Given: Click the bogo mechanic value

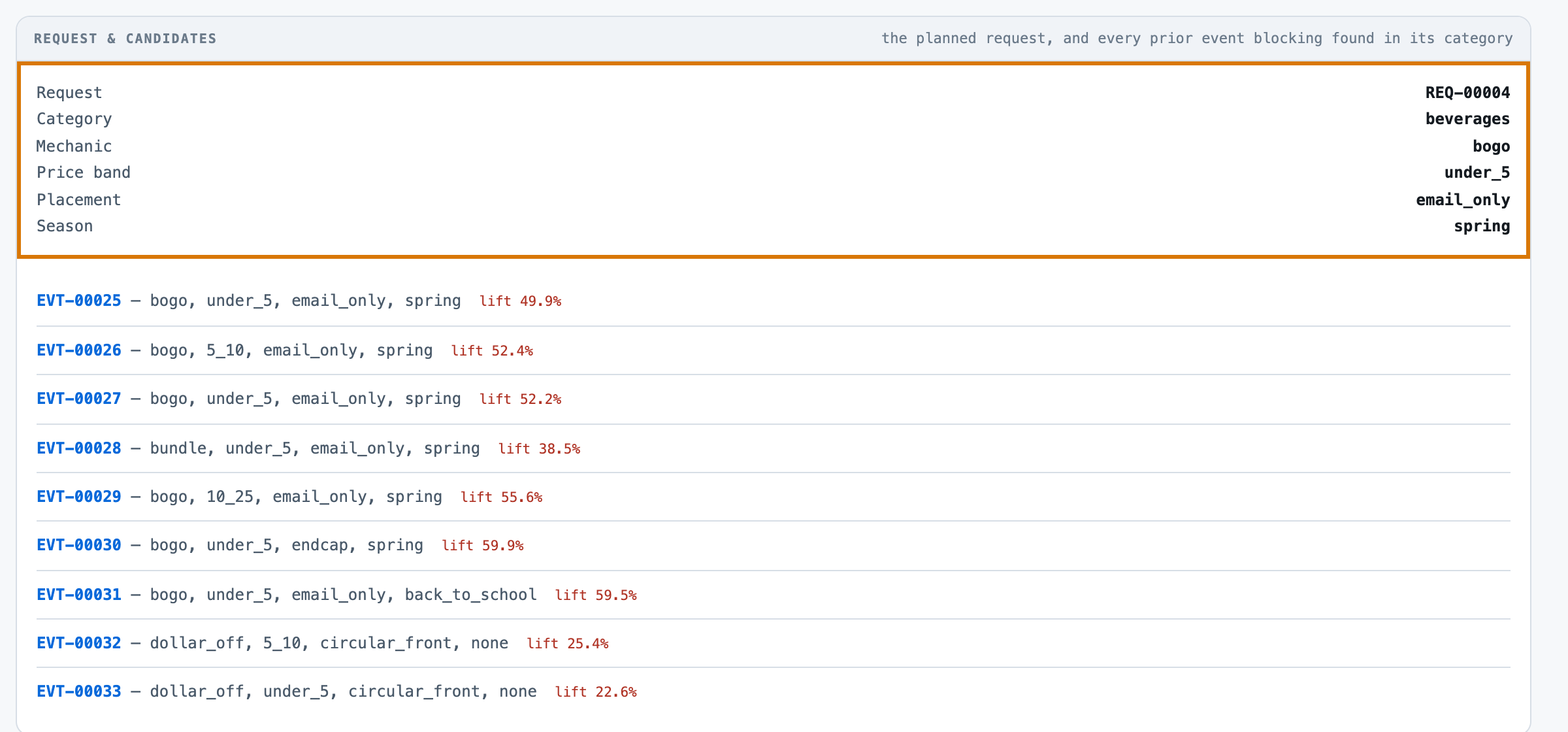Looking at the screenshot, I should pos(1491,146).
